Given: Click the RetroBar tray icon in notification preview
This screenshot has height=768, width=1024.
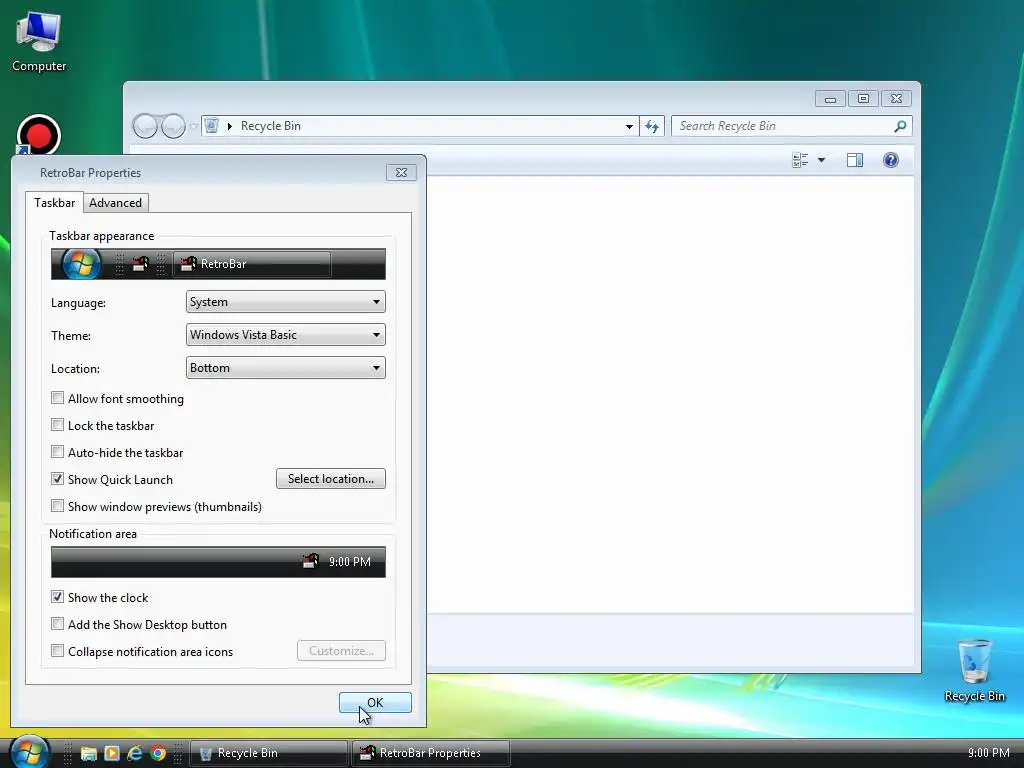Looking at the screenshot, I should click(x=311, y=561).
